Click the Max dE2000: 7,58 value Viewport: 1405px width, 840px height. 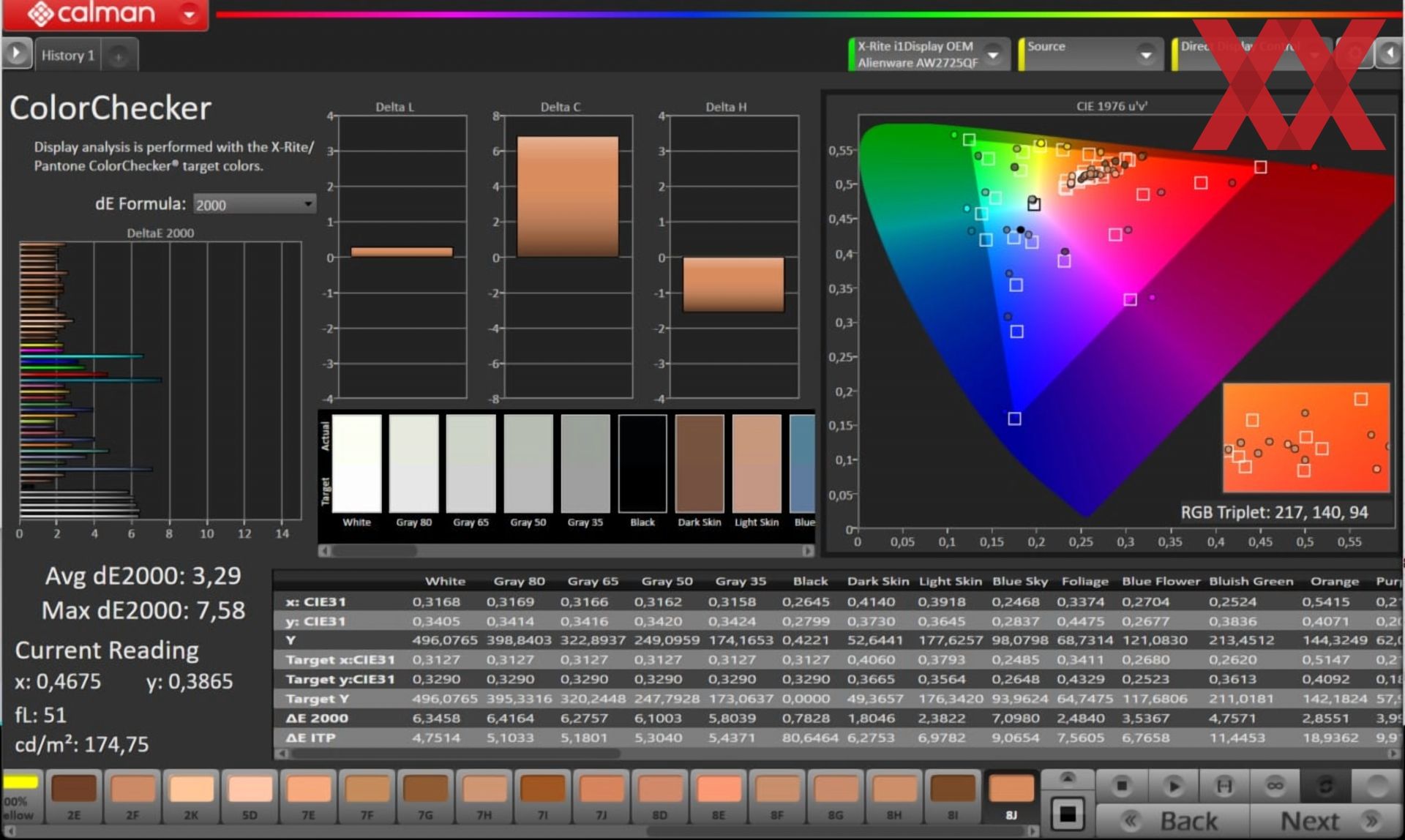point(143,610)
